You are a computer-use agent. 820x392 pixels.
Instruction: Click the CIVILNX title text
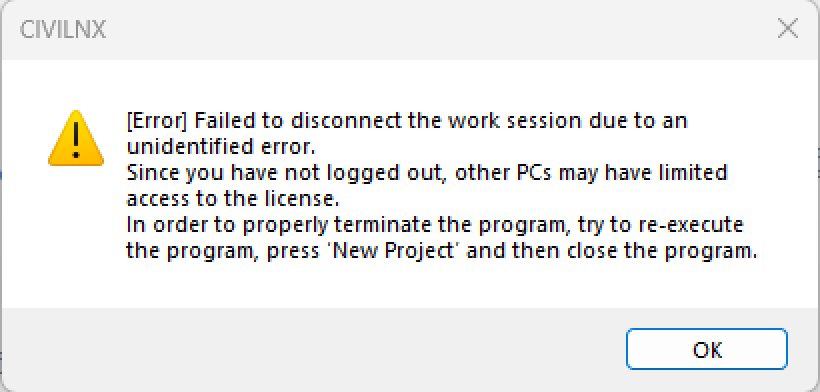click(x=63, y=30)
